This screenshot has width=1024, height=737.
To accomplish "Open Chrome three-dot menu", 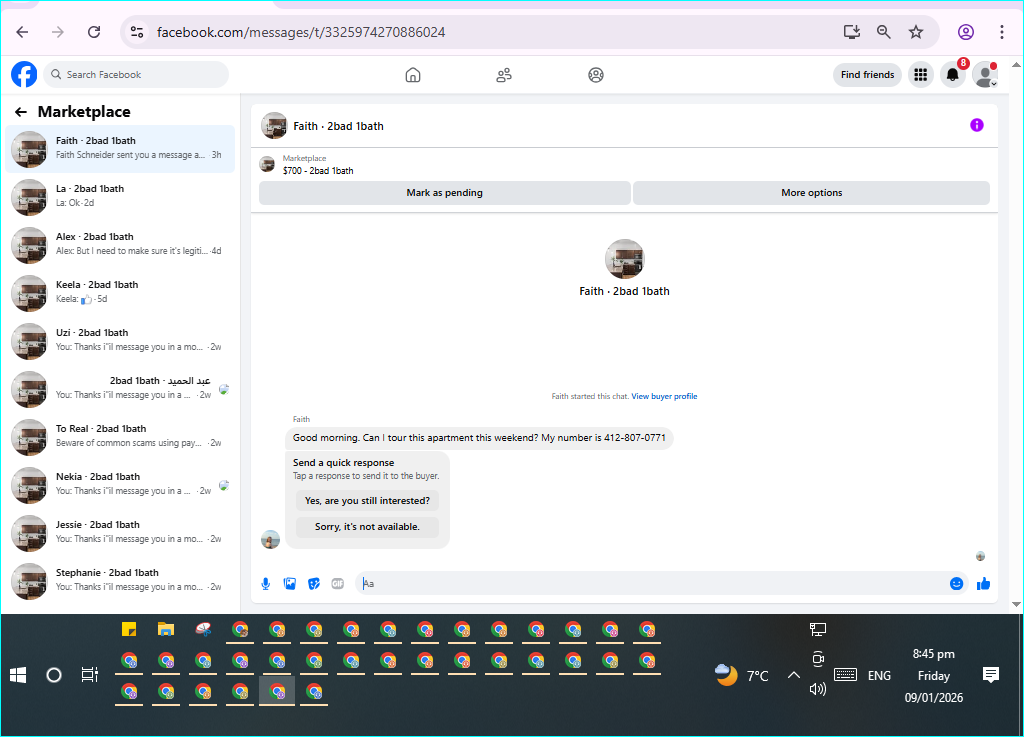I will (1002, 32).
